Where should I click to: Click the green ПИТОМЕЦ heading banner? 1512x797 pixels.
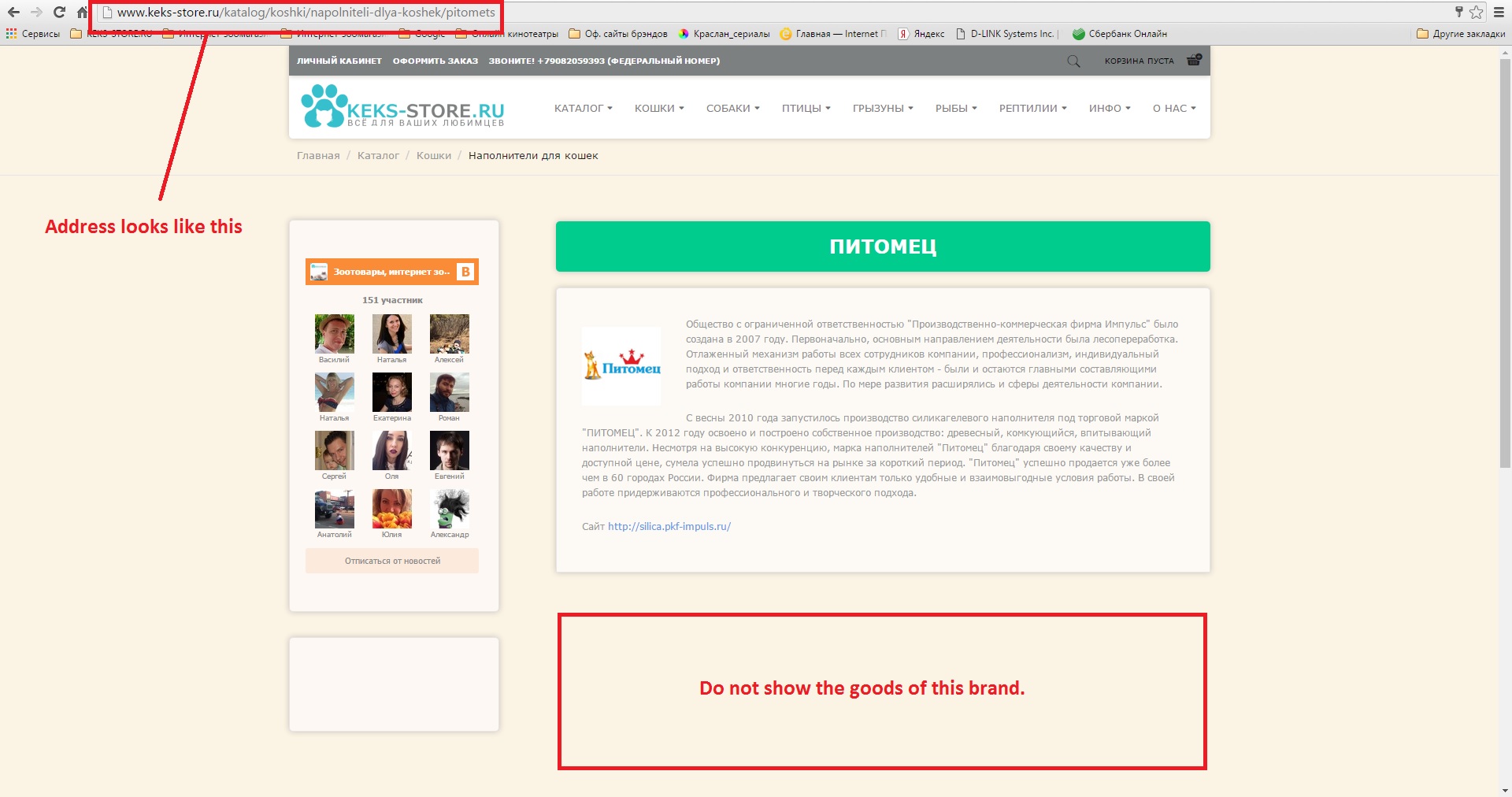tap(883, 247)
